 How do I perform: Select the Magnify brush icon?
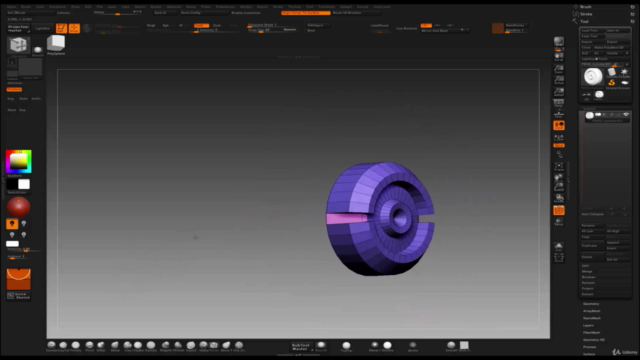point(165,346)
